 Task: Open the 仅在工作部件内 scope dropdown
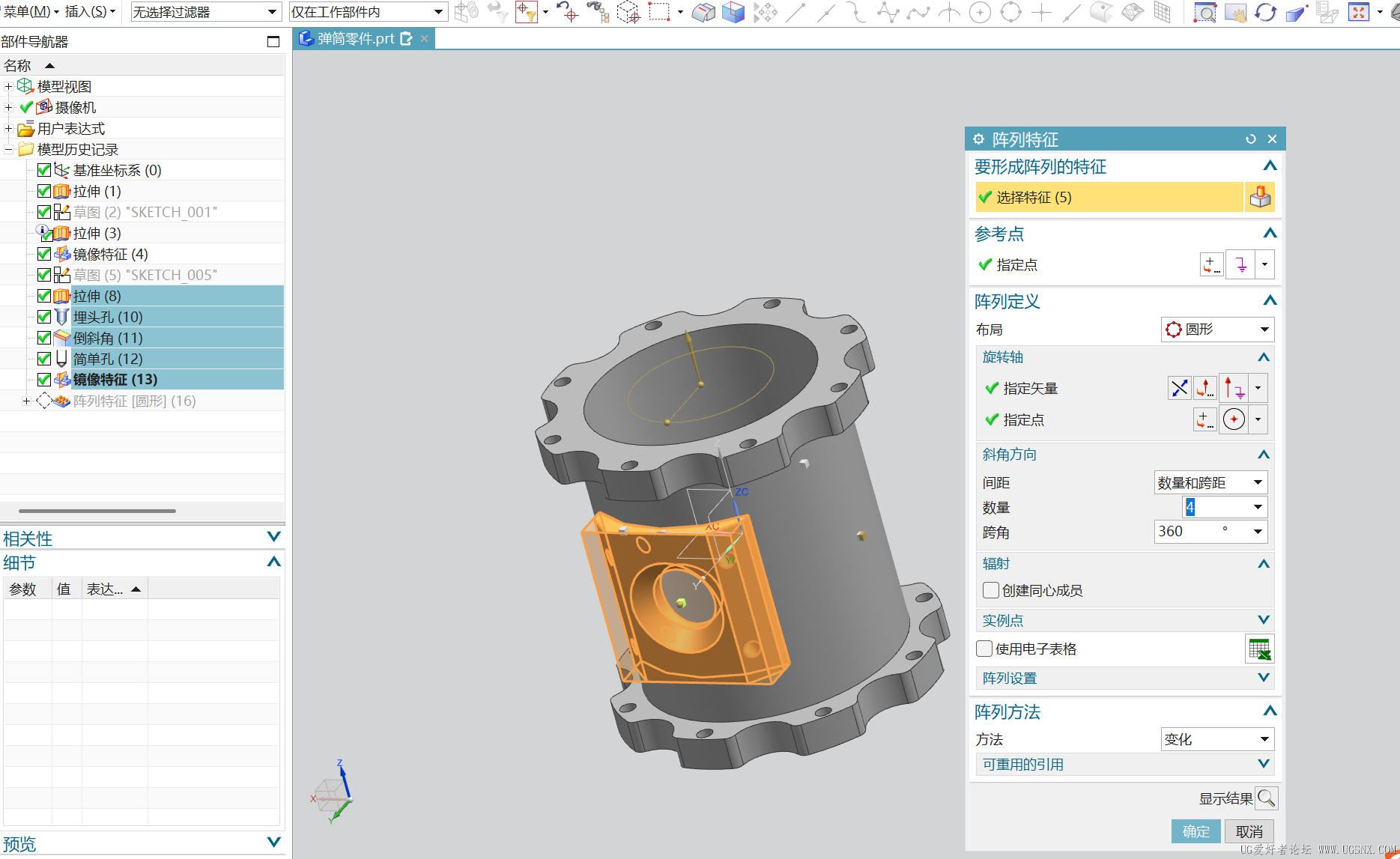(369, 12)
